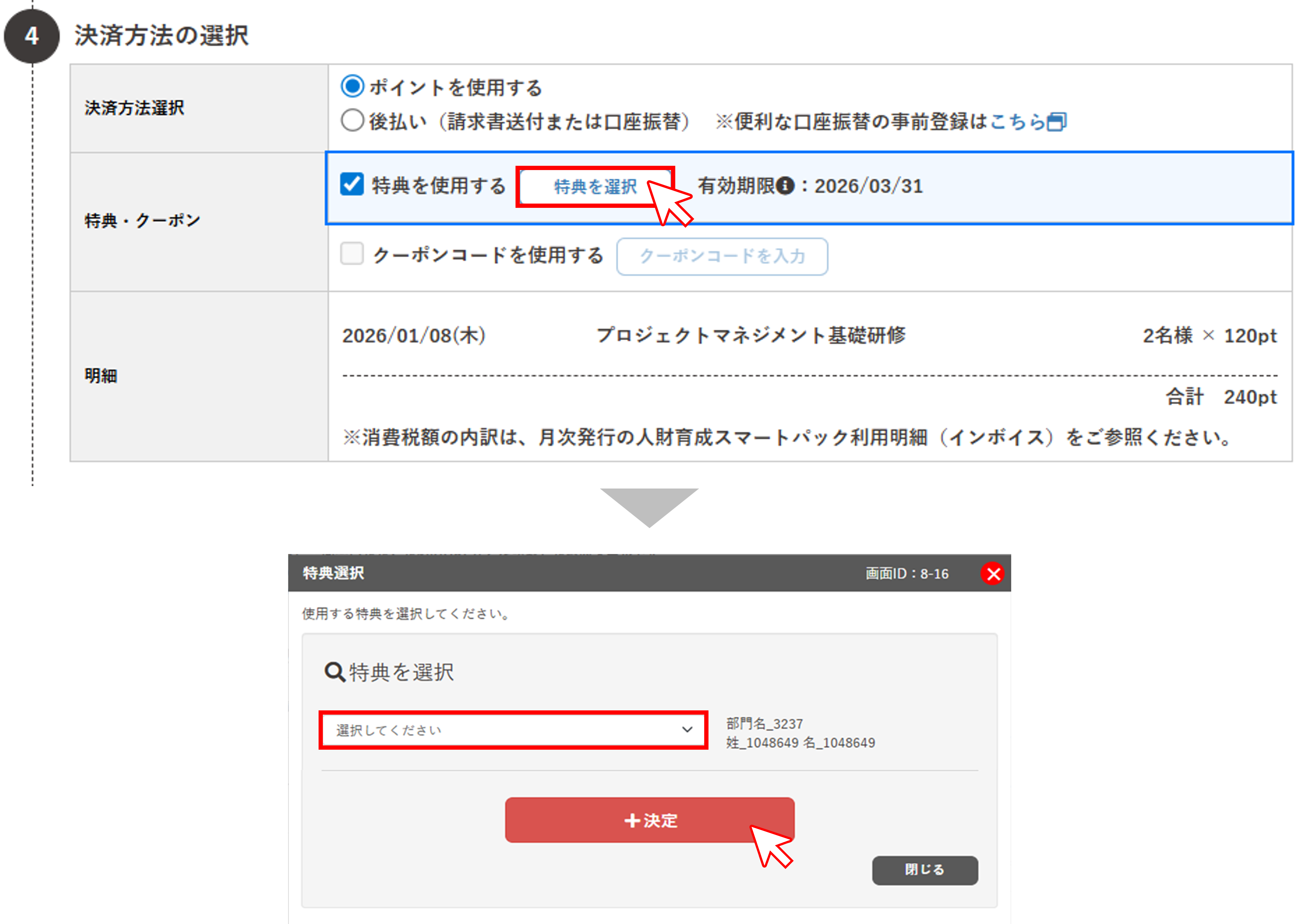The height and width of the screenshot is (924, 1299).
Task: Click the 特典を選択 button
Action: [x=595, y=186]
